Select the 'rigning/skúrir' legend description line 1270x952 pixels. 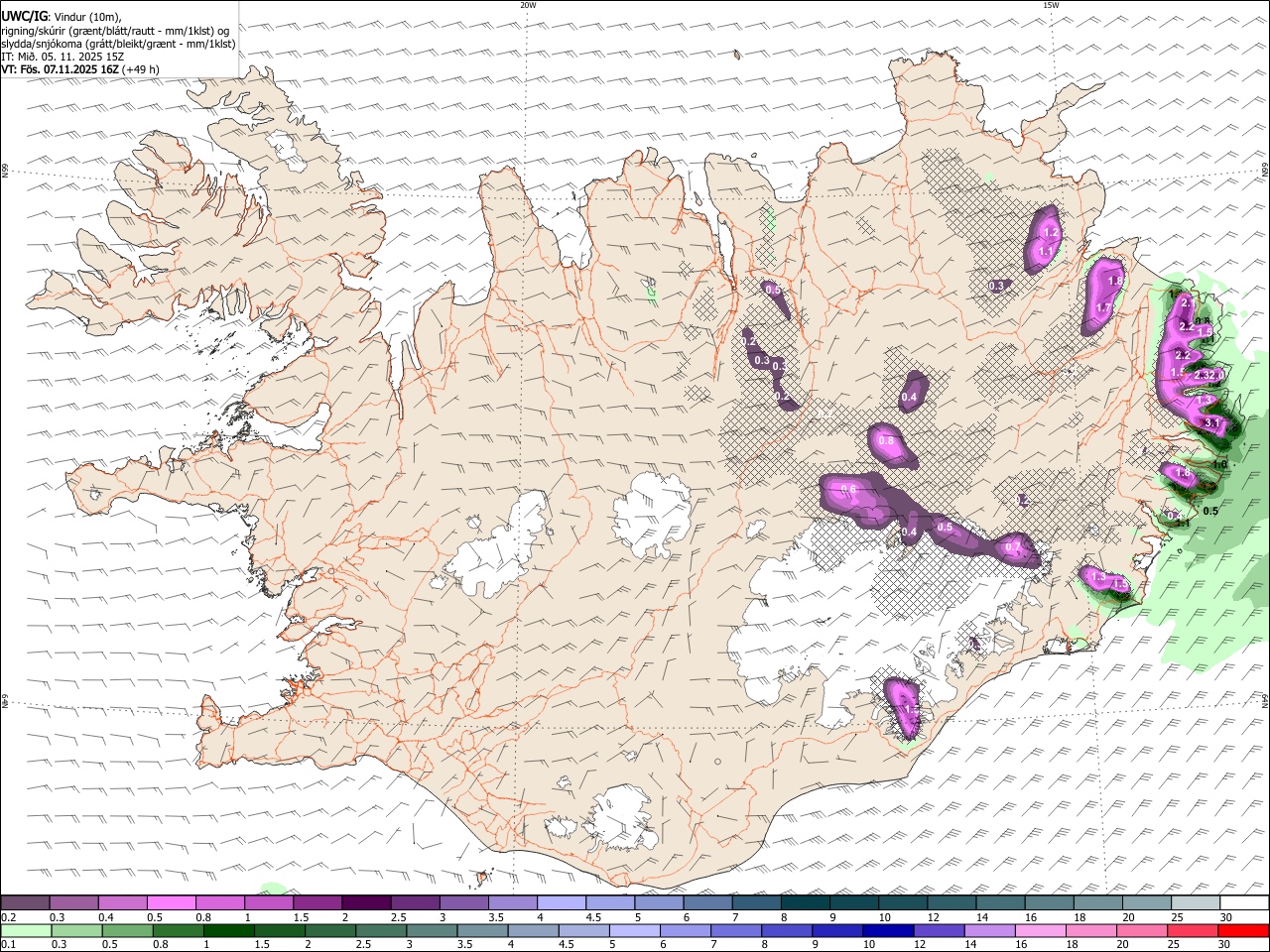click(x=115, y=30)
